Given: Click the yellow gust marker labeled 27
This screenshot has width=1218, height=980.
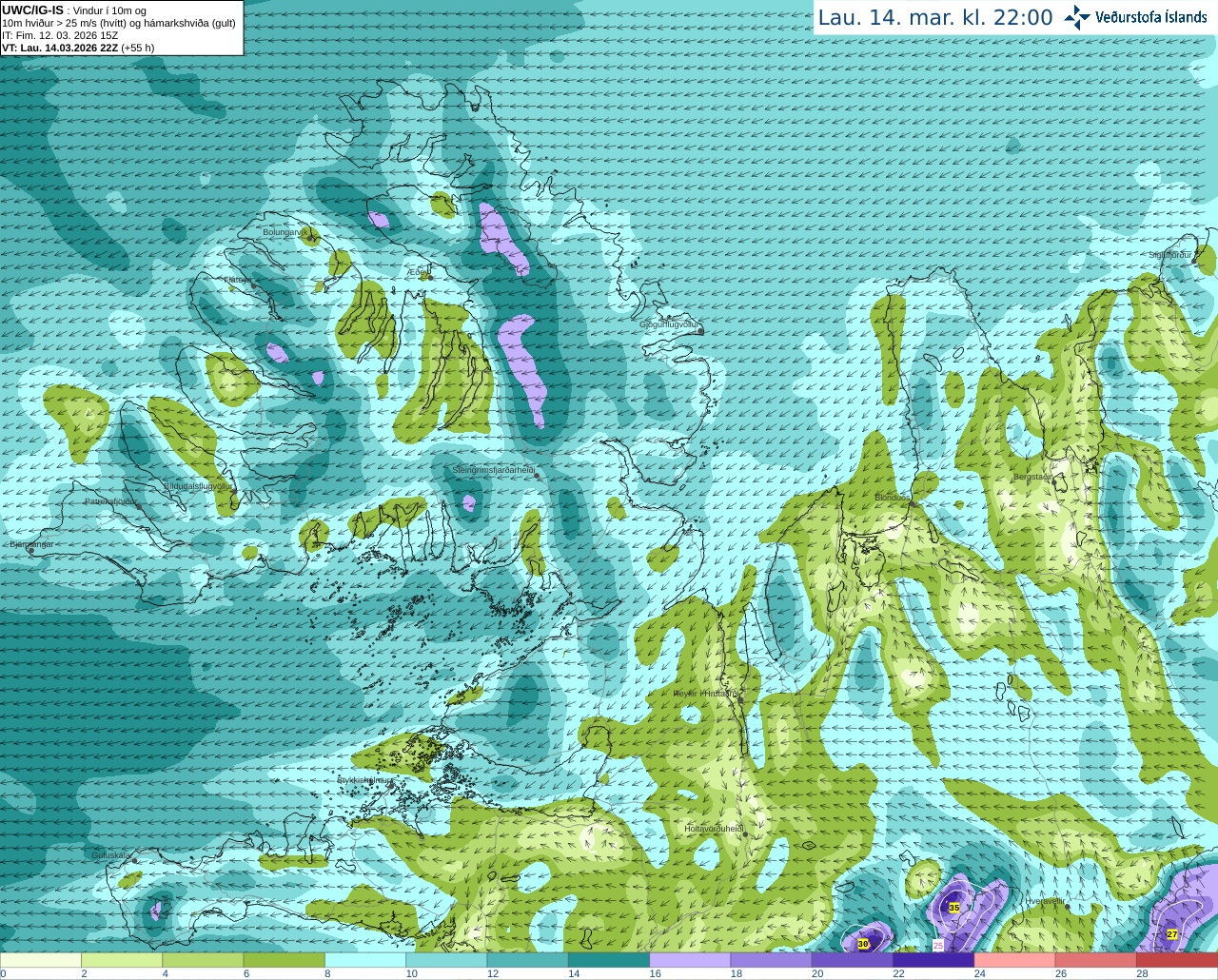Looking at the screenshot, I should 1172,934.
